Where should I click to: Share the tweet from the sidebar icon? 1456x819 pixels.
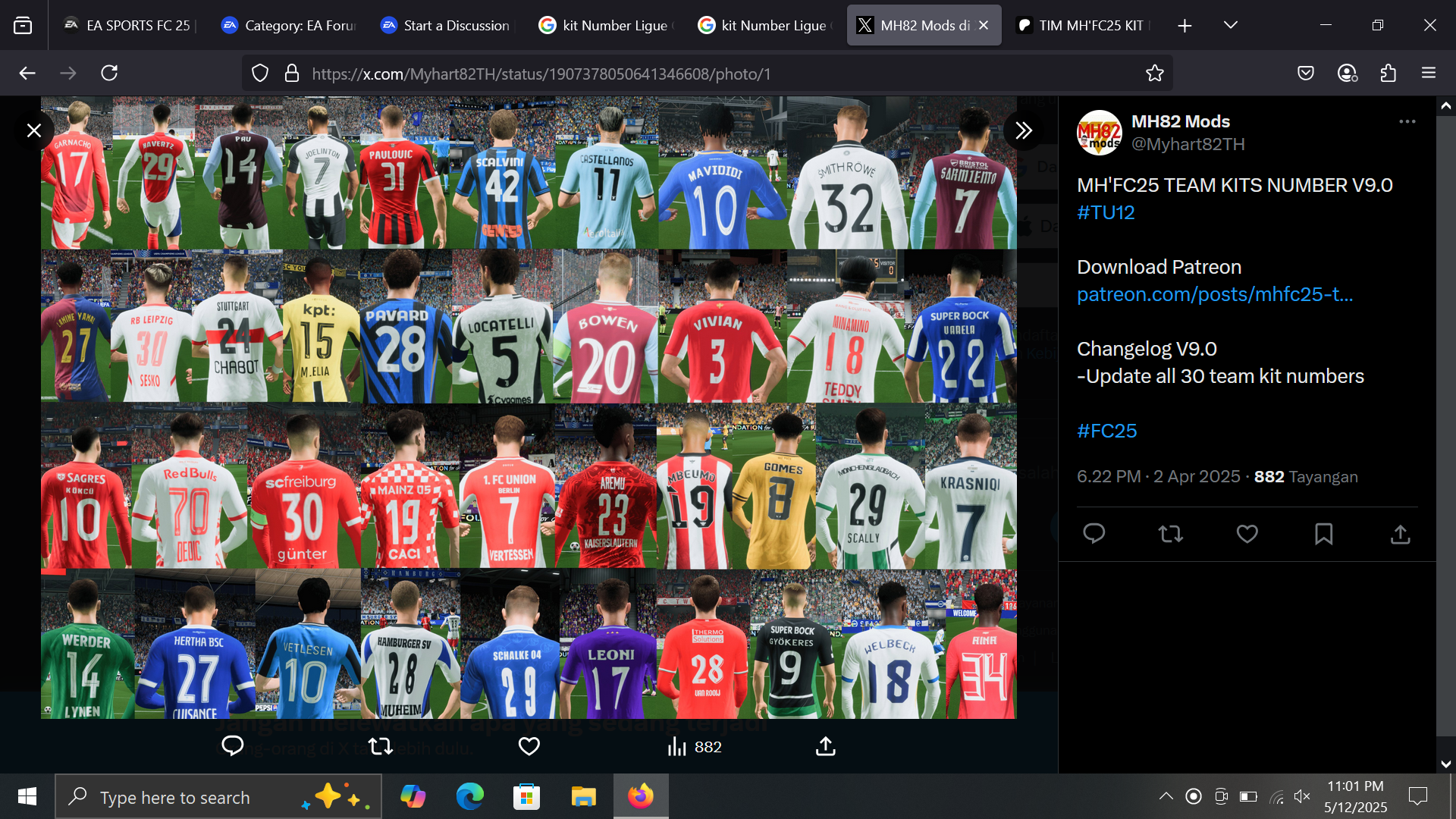[1400, 534]
